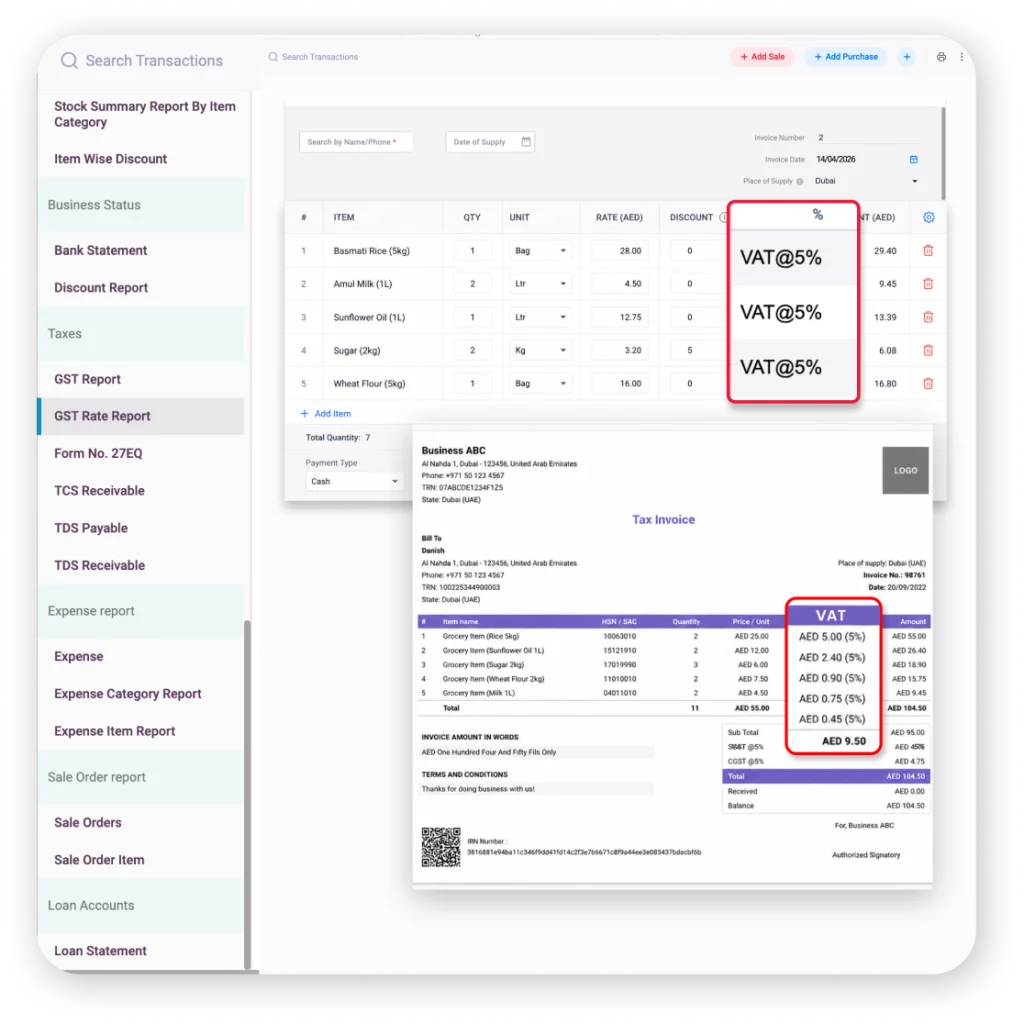1024x1024 pixels.
Task: Open the Ltr unit dropdown for Sunflower Oil
Action: click(x=540, y=317)
